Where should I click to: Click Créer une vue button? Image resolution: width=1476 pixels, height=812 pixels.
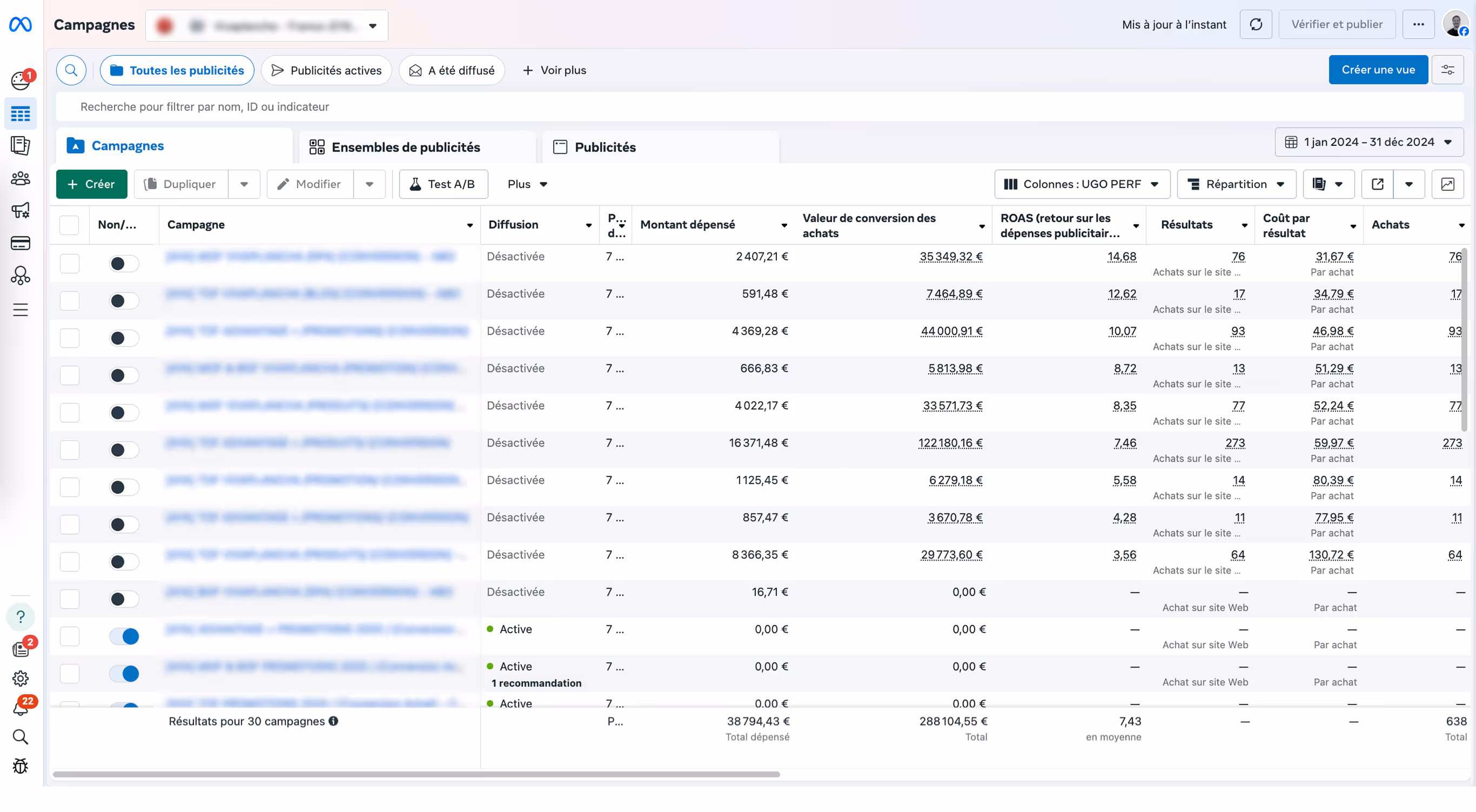(x=1378, y=70)
